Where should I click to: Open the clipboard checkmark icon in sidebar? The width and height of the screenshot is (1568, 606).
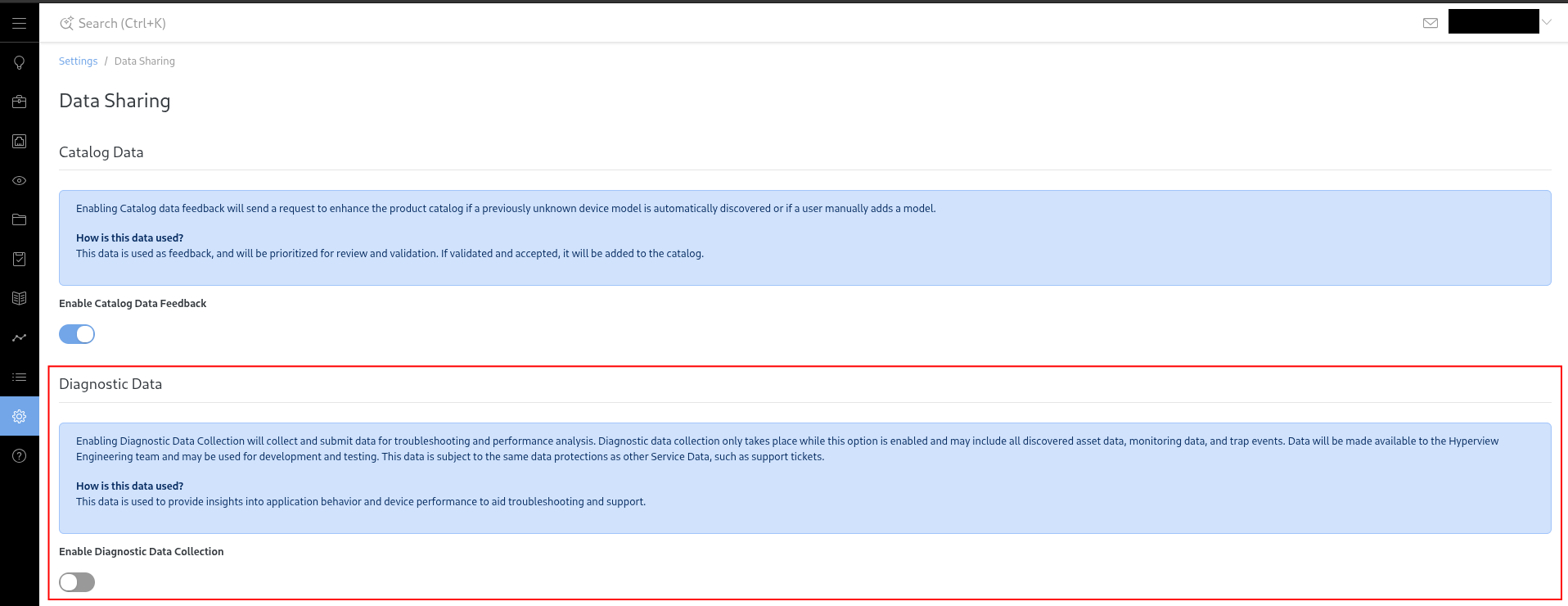[x=20, y=259]
